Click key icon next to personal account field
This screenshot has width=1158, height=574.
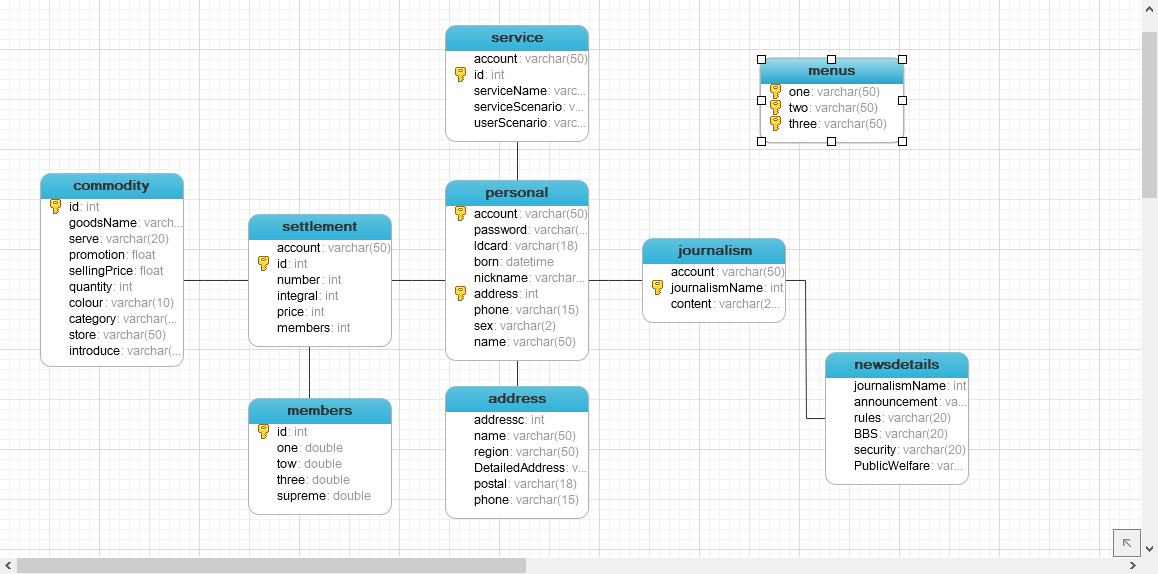[461, 214]
